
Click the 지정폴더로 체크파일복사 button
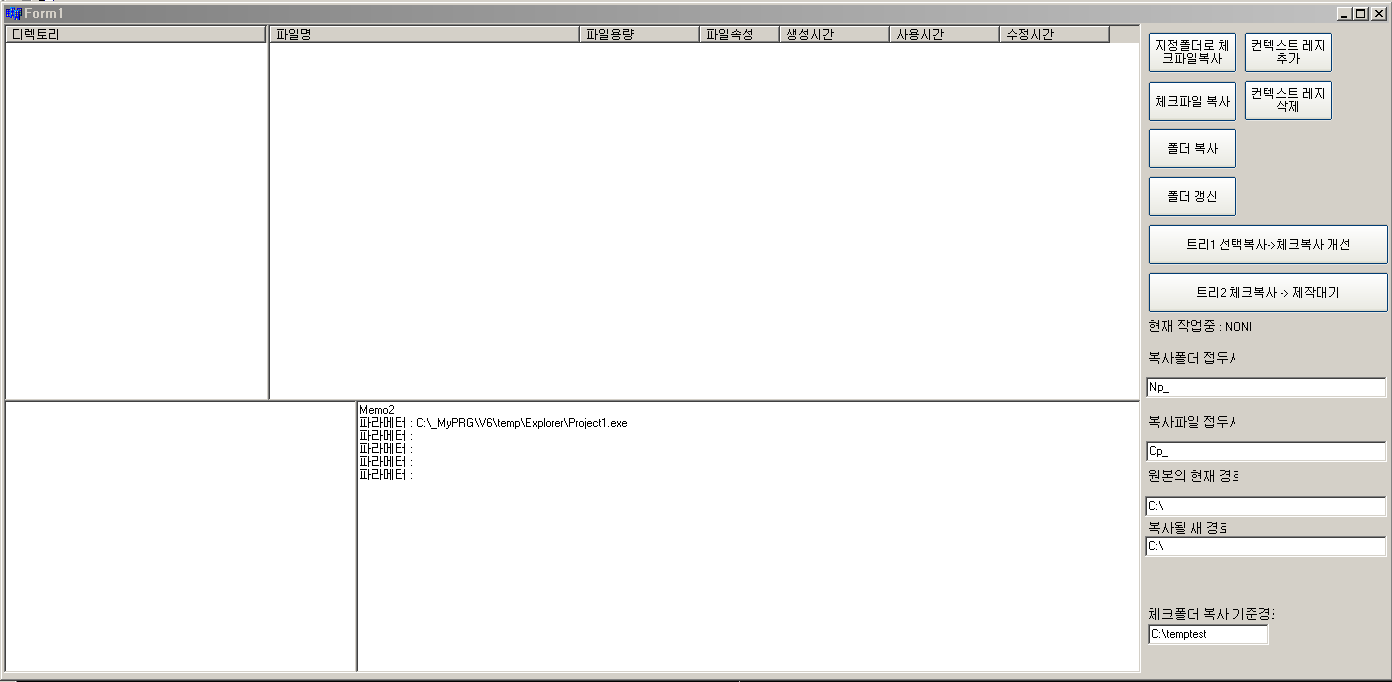point(1192,52)
